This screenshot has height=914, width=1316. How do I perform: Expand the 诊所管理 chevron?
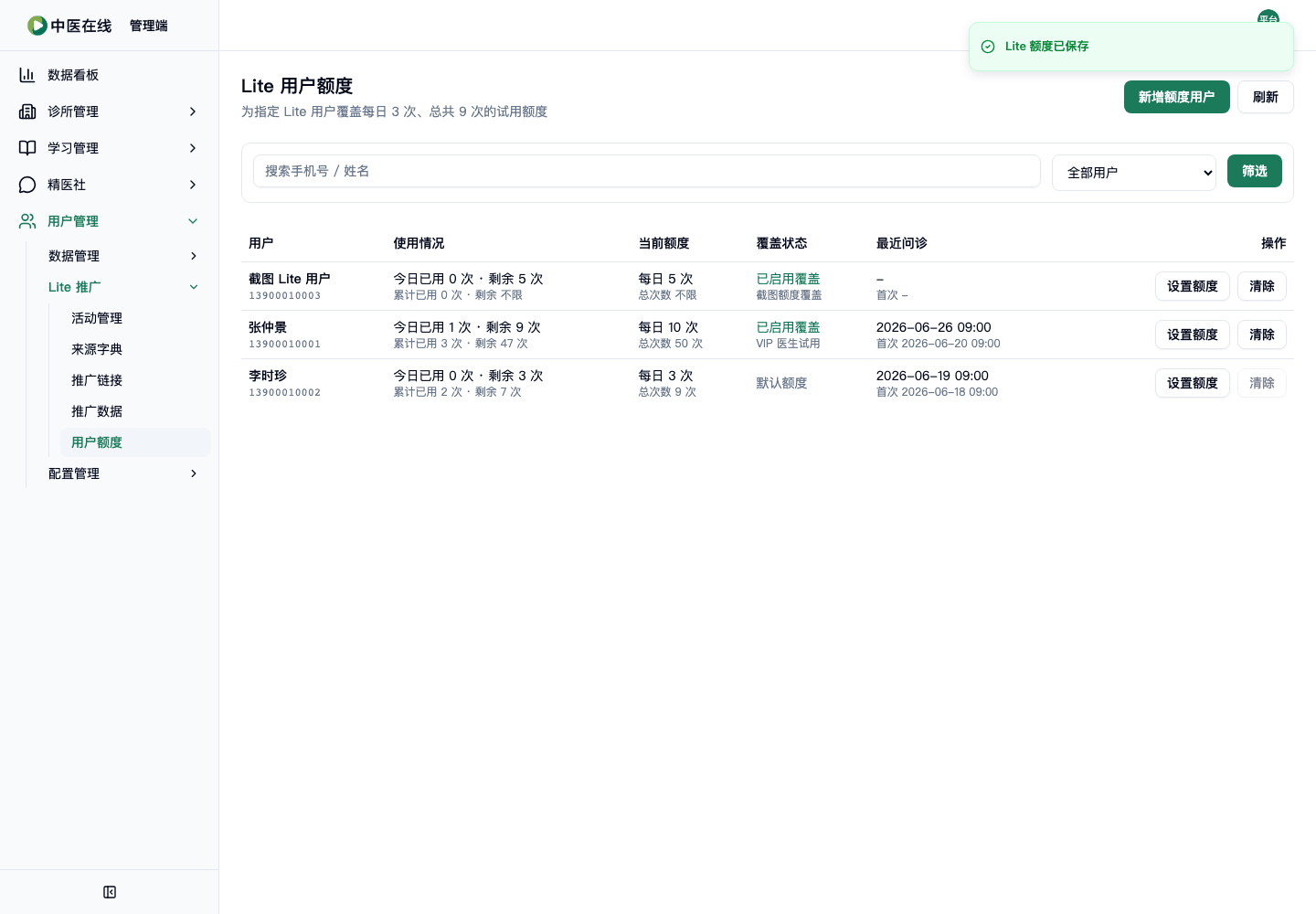pos(193,112)
